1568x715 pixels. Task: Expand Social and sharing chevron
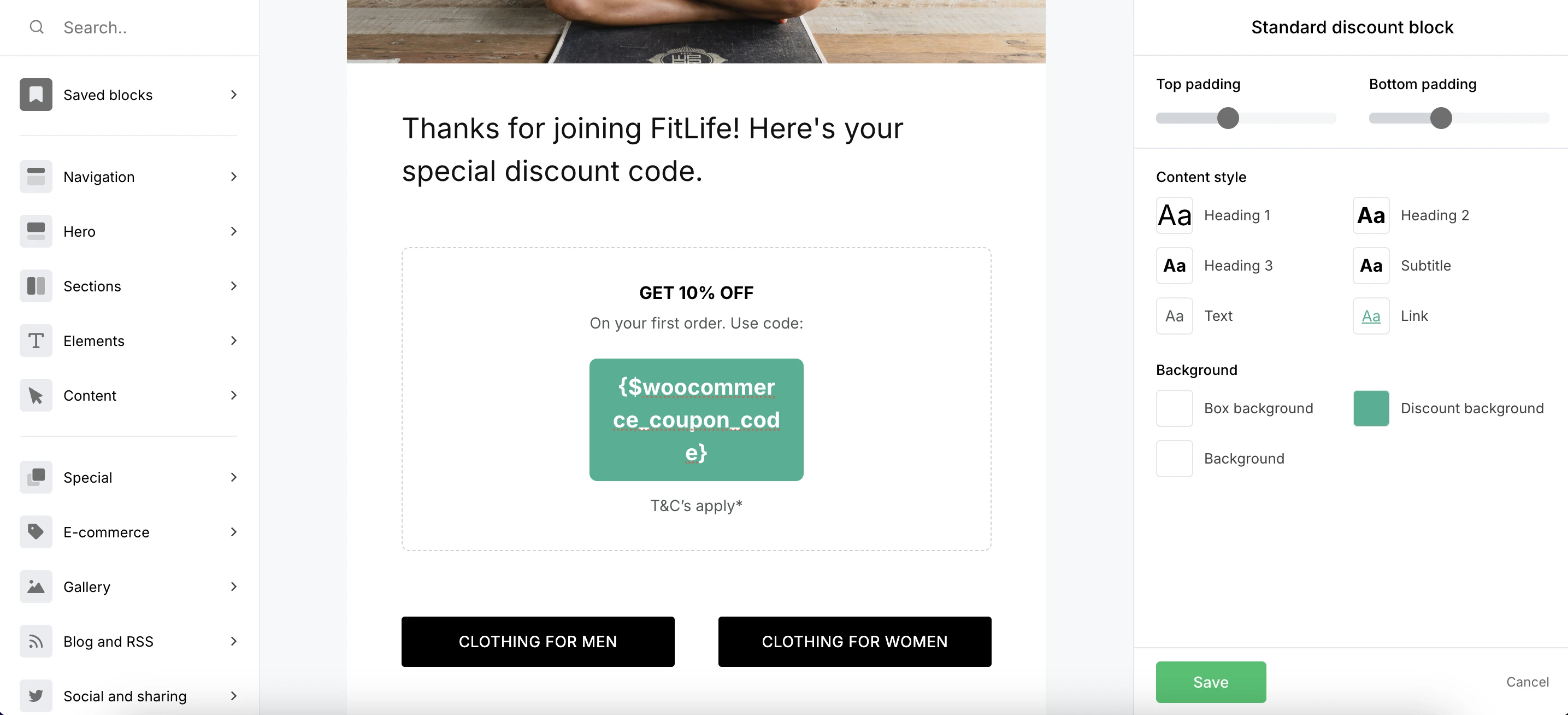coord(234,695)
